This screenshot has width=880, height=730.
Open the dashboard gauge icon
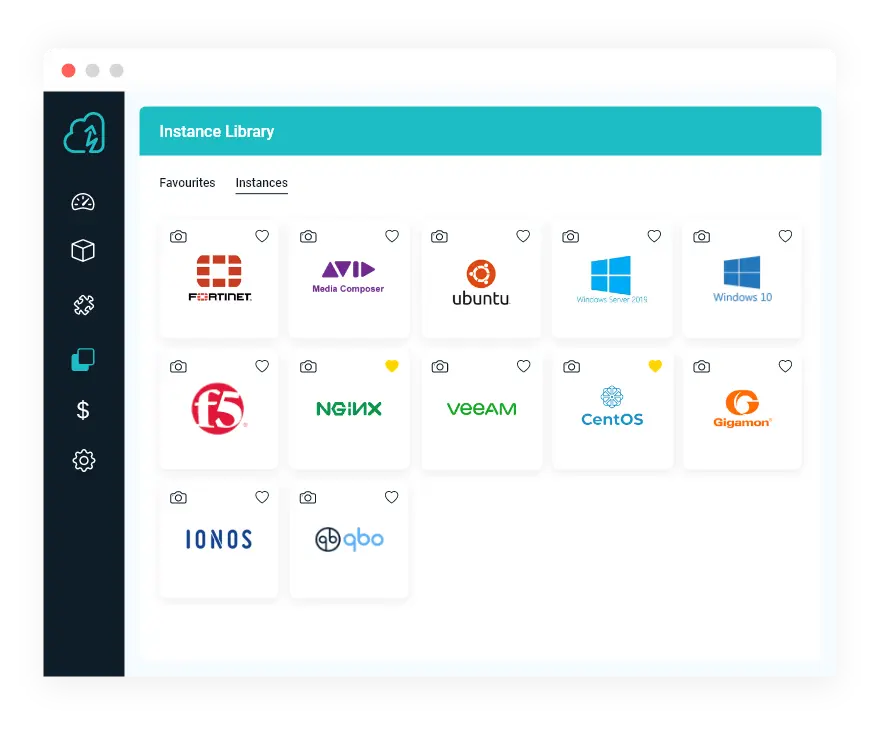click(x=84, y=201)
